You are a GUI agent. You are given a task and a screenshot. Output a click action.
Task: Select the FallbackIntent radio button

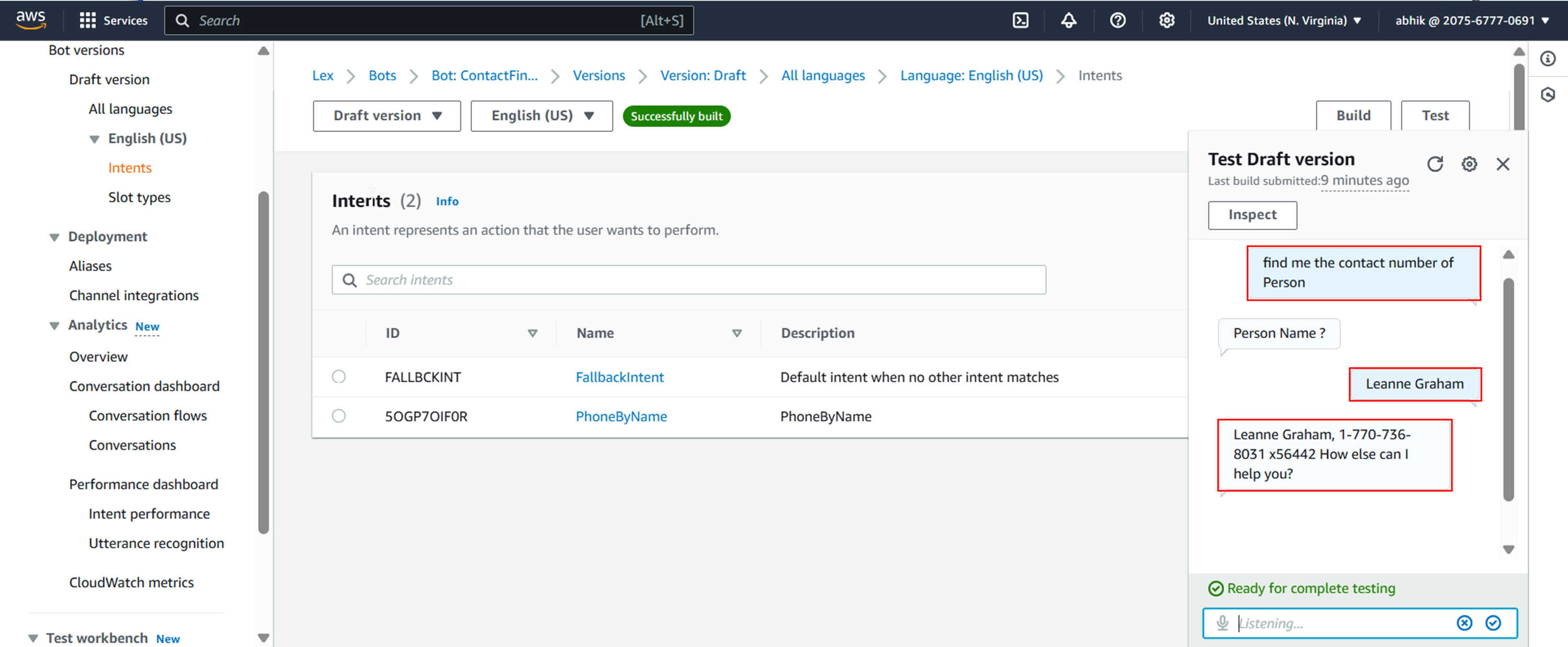click(x=339, y=376)
